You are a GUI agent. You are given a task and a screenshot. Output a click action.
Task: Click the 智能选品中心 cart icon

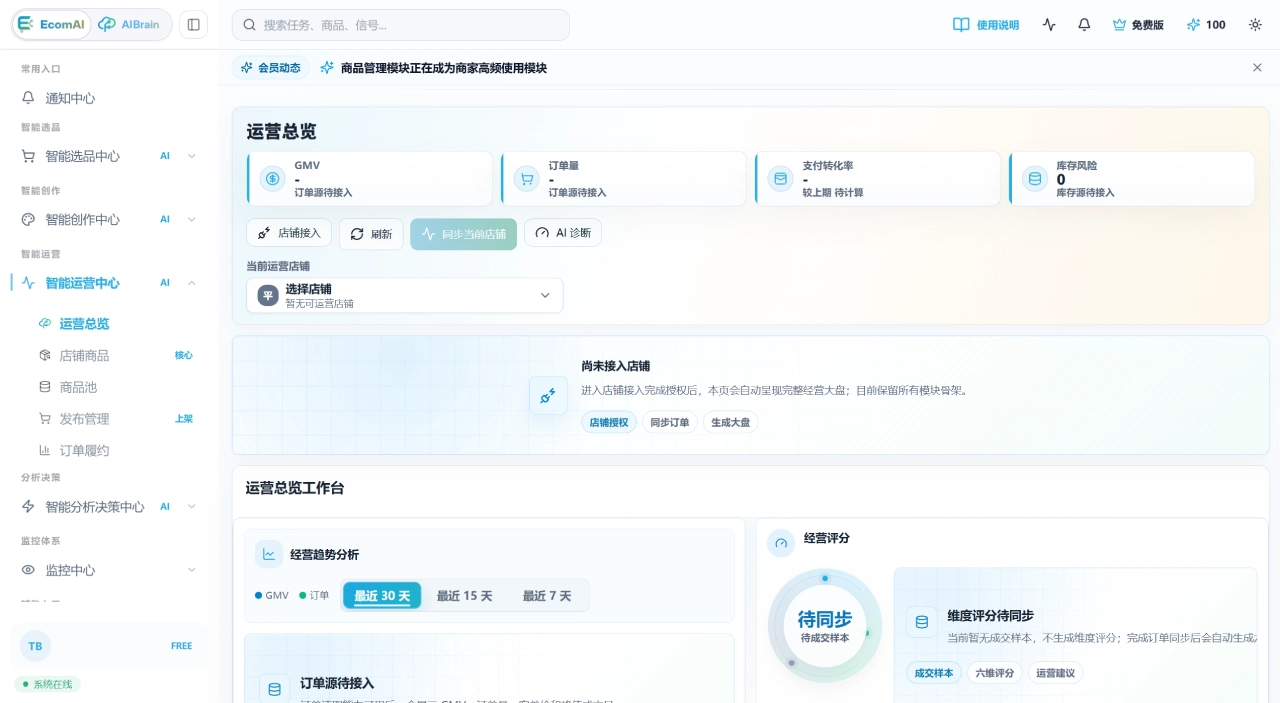pos(28,156)
